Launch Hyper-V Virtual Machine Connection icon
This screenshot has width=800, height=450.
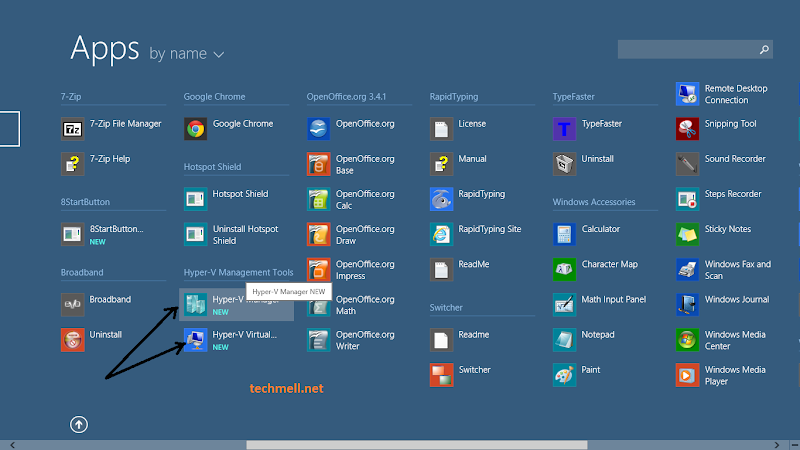tap(195, 340)
